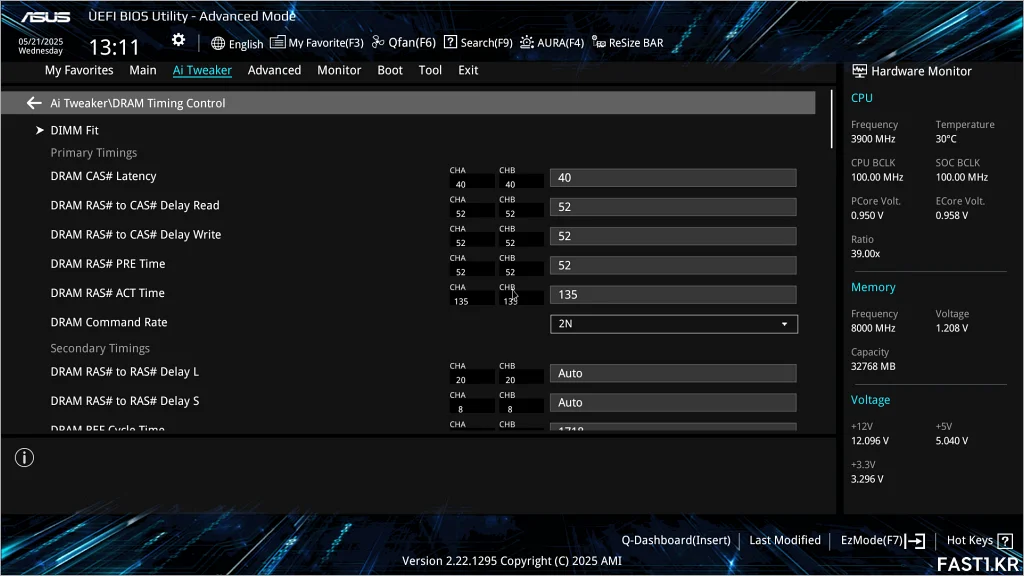The image size is (1024, 576).
Task: Click the back arrow in breadcrumb
Action: point(34,103)
